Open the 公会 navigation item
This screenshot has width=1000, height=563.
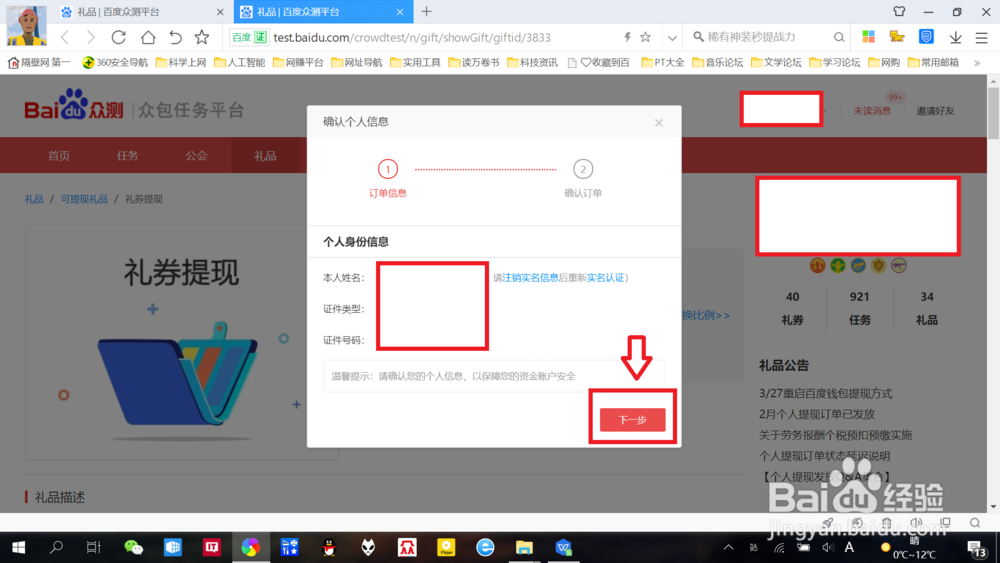click(x=196, y=156)
